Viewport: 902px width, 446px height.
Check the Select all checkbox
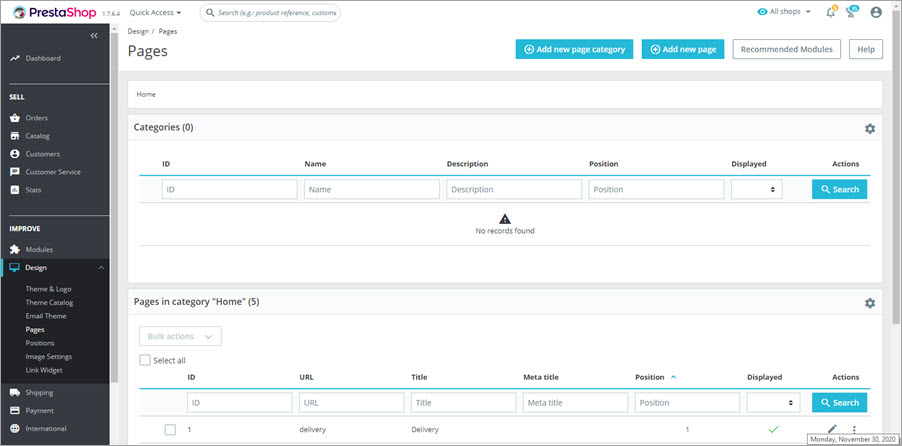[x=146, y=360]
